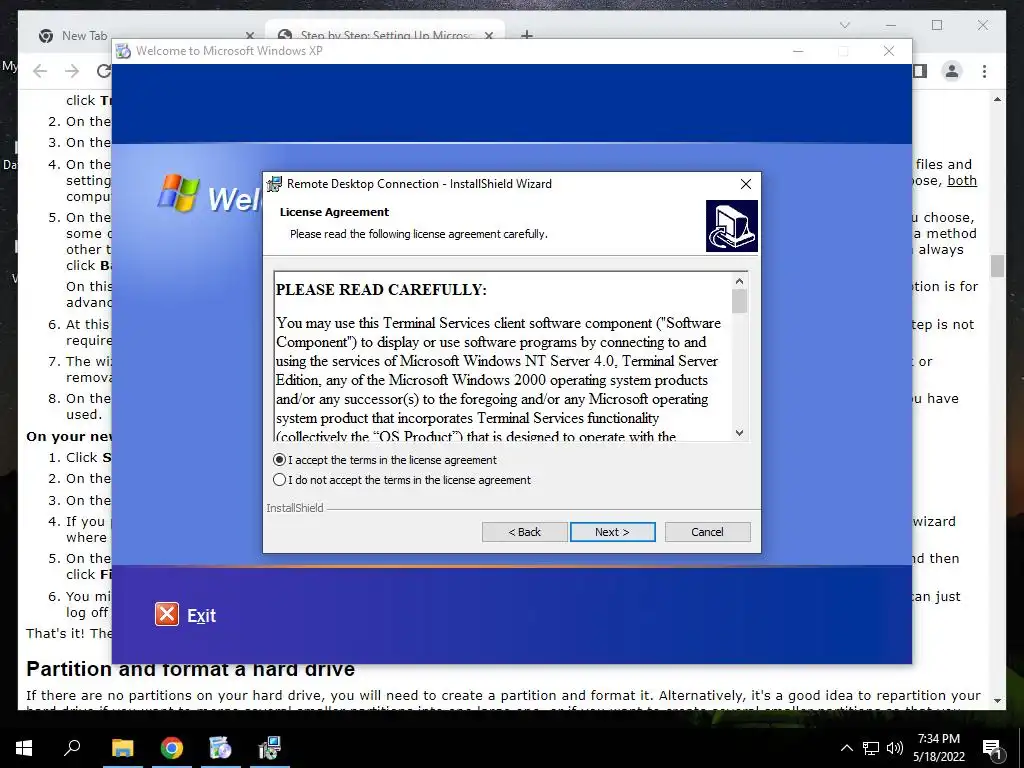Maximize the Chrome window
The image size is (1024, 768).
pos(937,25)
